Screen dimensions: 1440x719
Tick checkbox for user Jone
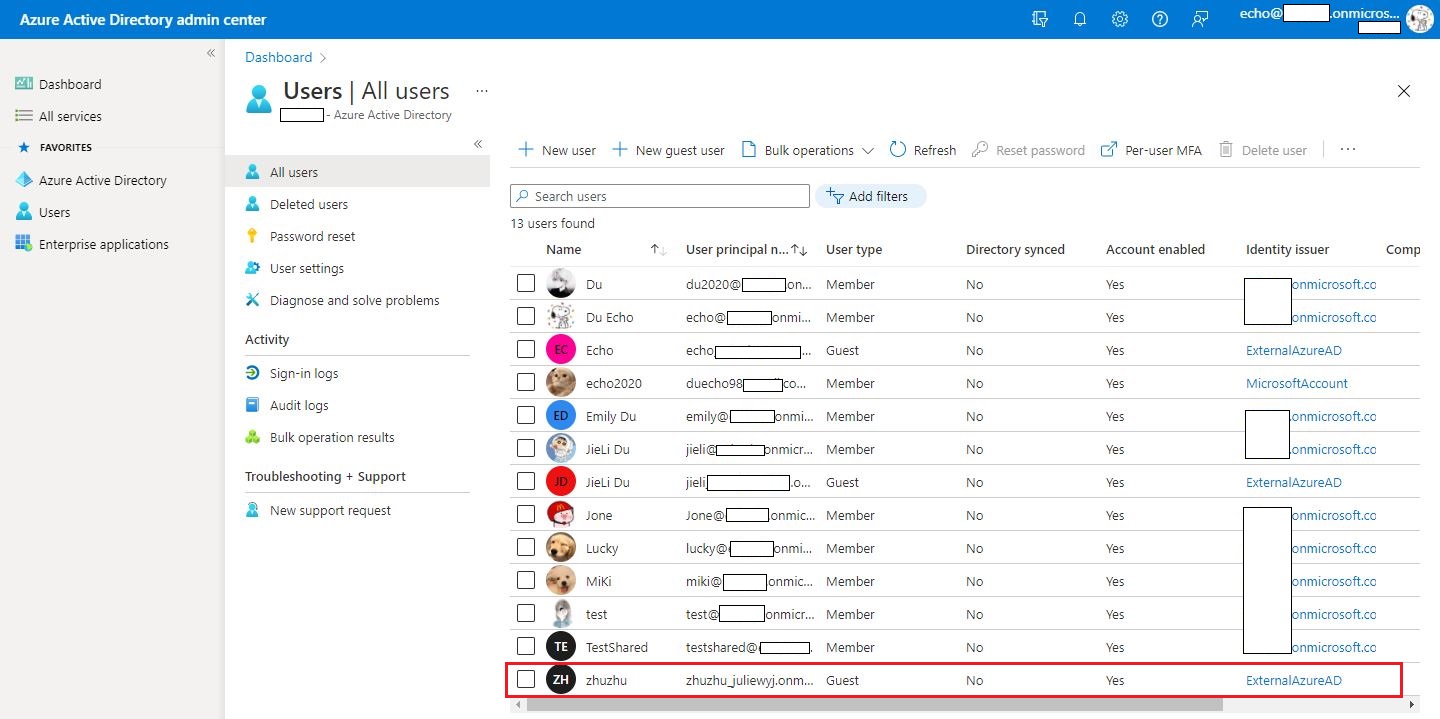click(526, 515)
